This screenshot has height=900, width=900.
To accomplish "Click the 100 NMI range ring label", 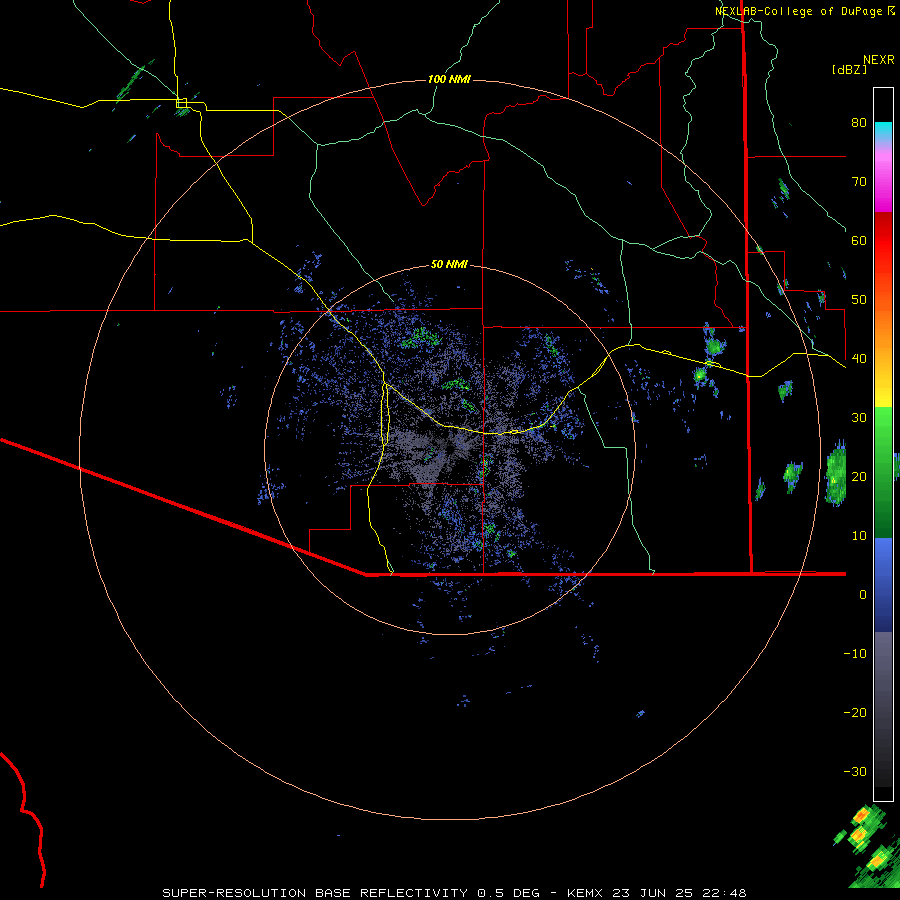I will [449, 79].
